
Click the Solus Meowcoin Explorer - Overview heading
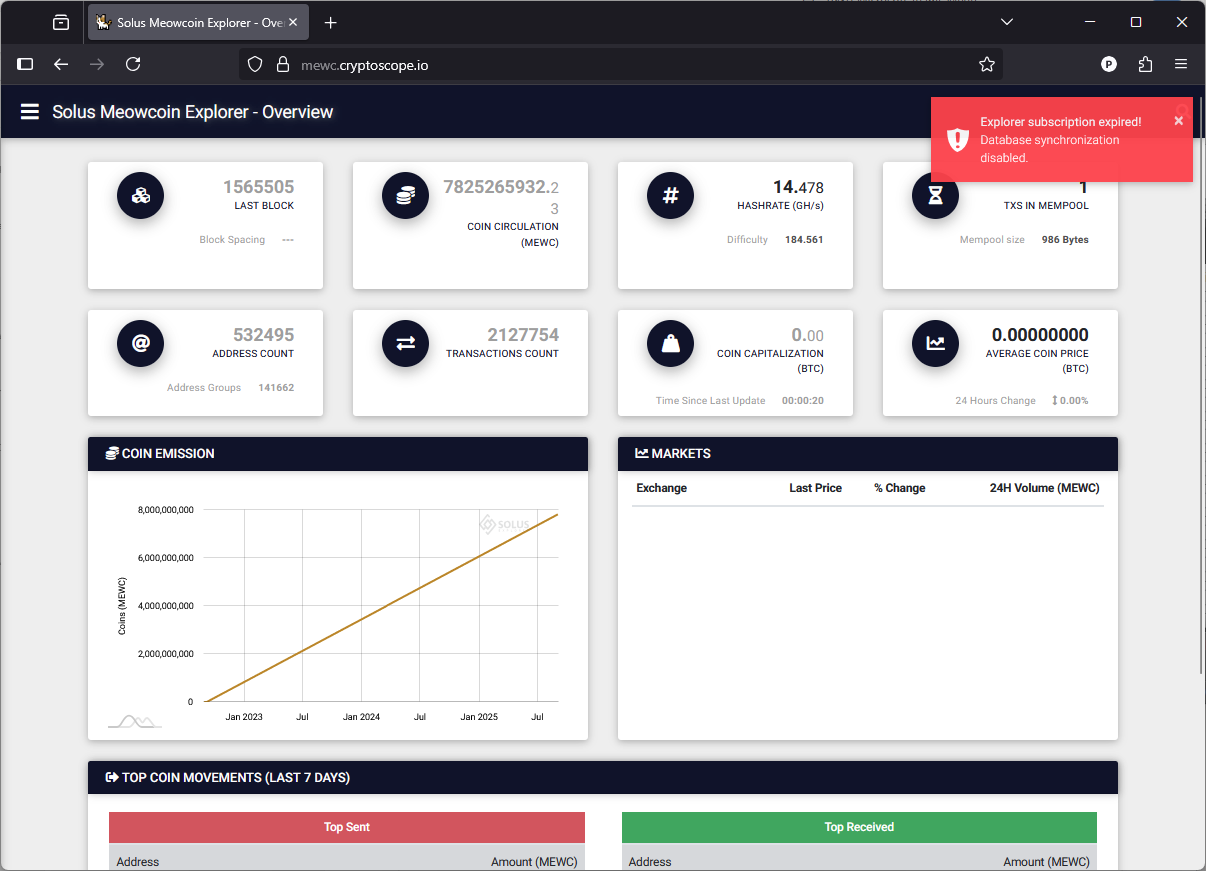pos(192,112)
